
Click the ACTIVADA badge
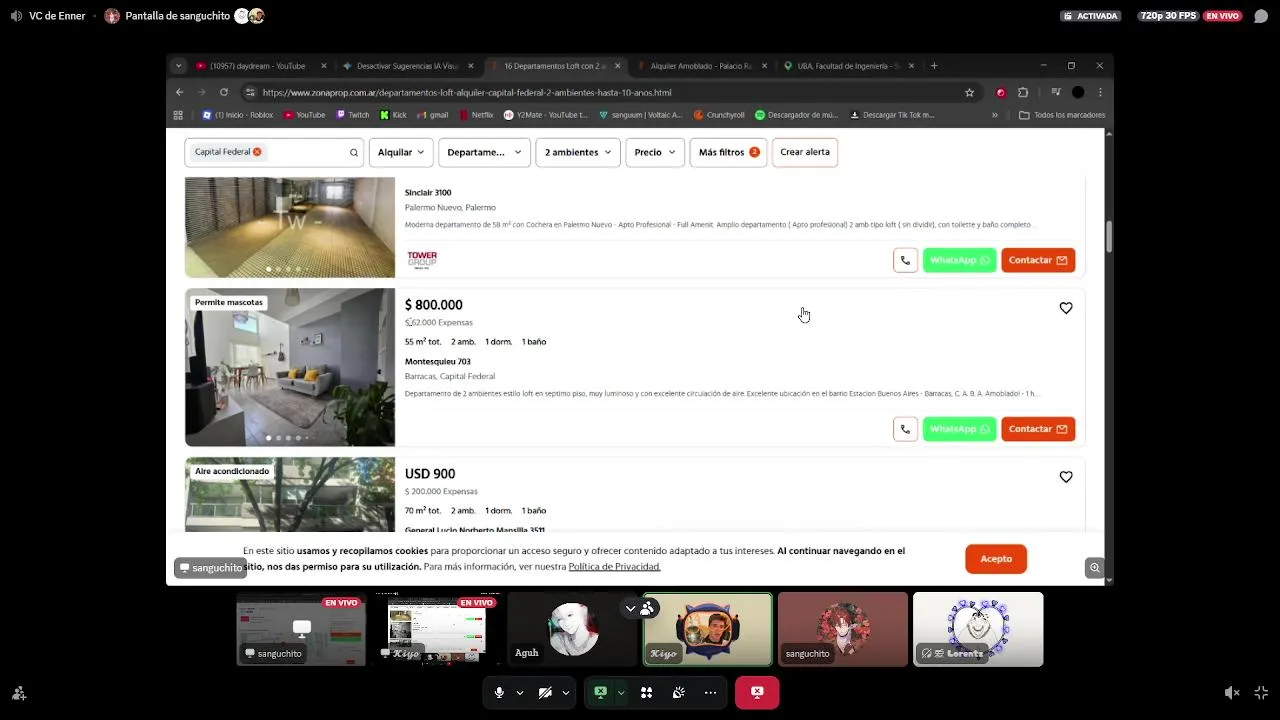pyautogui.click(x=1092, y=16)
